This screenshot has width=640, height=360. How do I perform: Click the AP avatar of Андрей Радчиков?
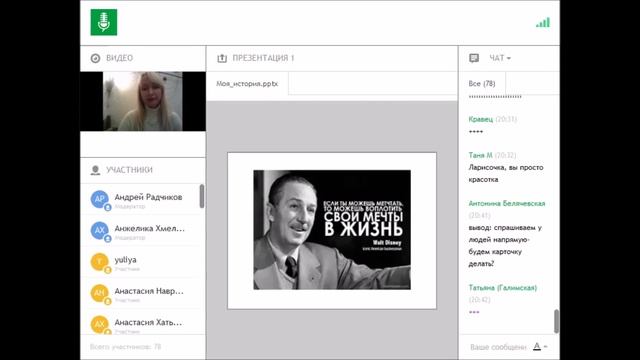100,199
